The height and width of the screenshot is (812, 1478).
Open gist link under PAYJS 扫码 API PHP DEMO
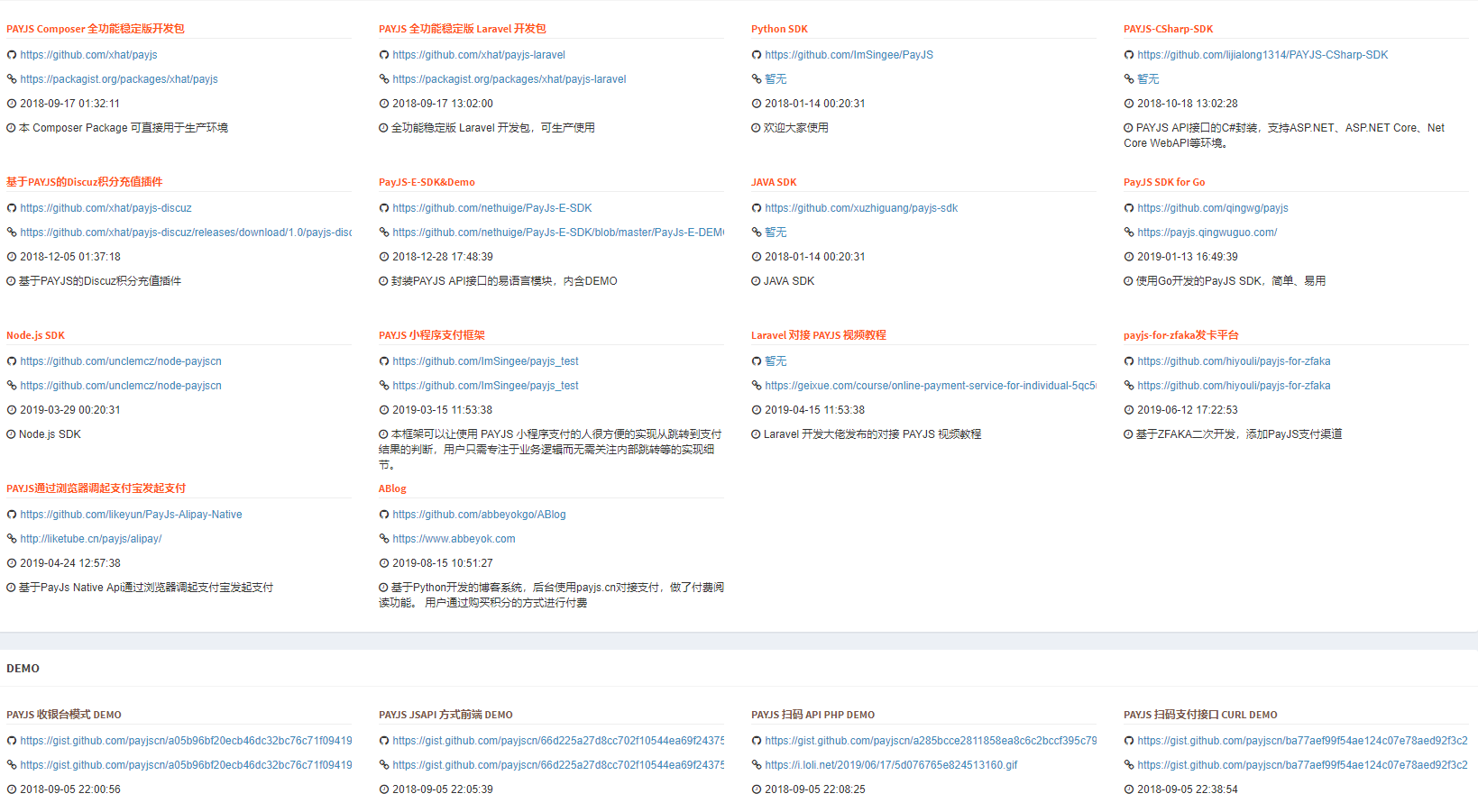(x=931, y=741)
